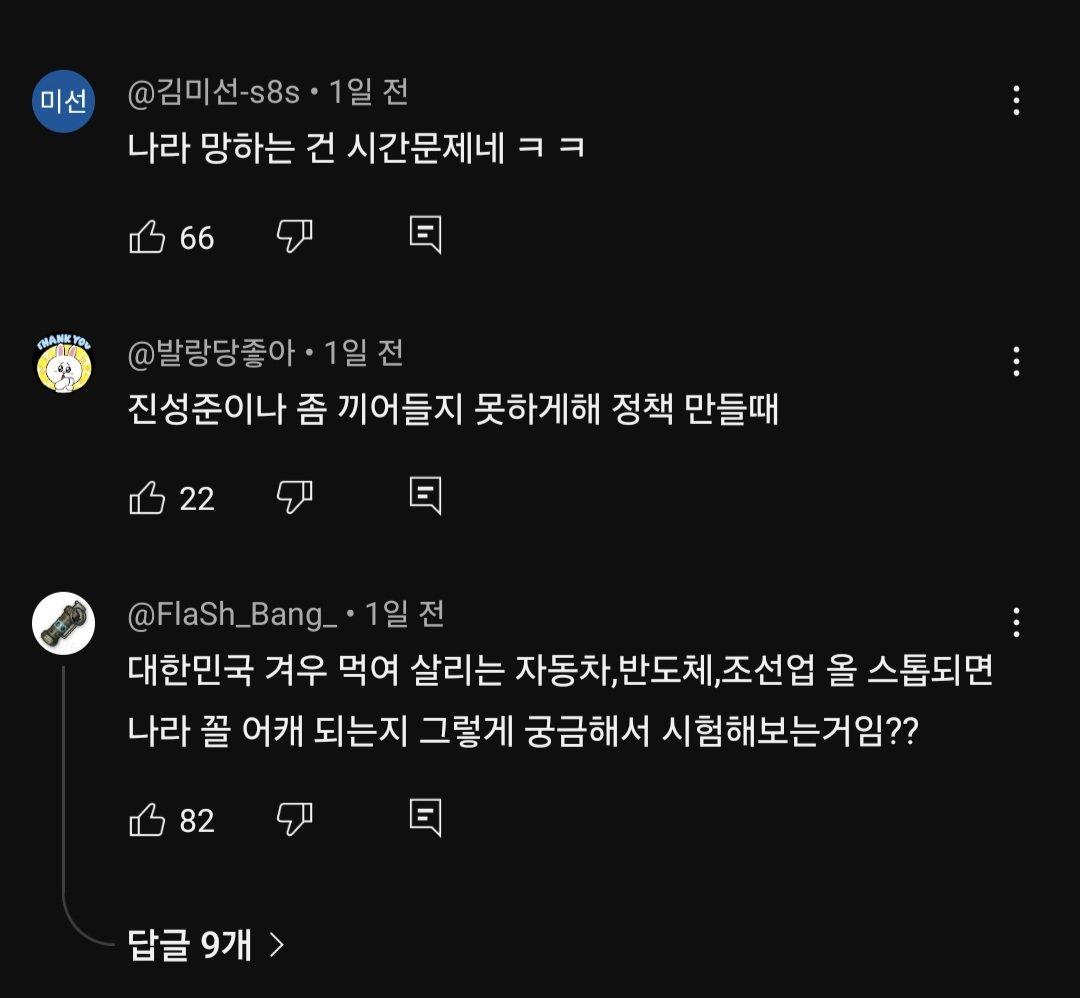This screenshot has height=998, width=1080.
Task: Click the dislike icon on FlaSh_Bang_'s comment
Action: tap(293, 820)
